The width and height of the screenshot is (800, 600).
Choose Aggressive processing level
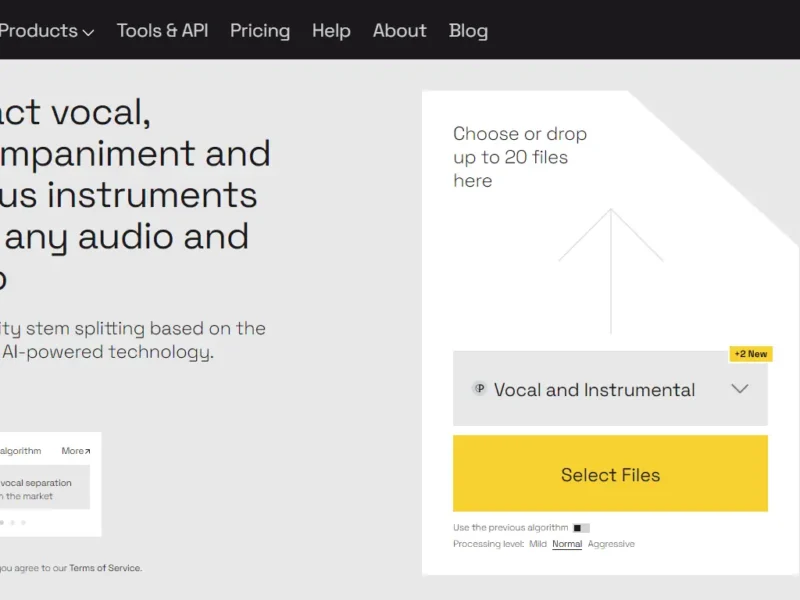click(611, 544)
